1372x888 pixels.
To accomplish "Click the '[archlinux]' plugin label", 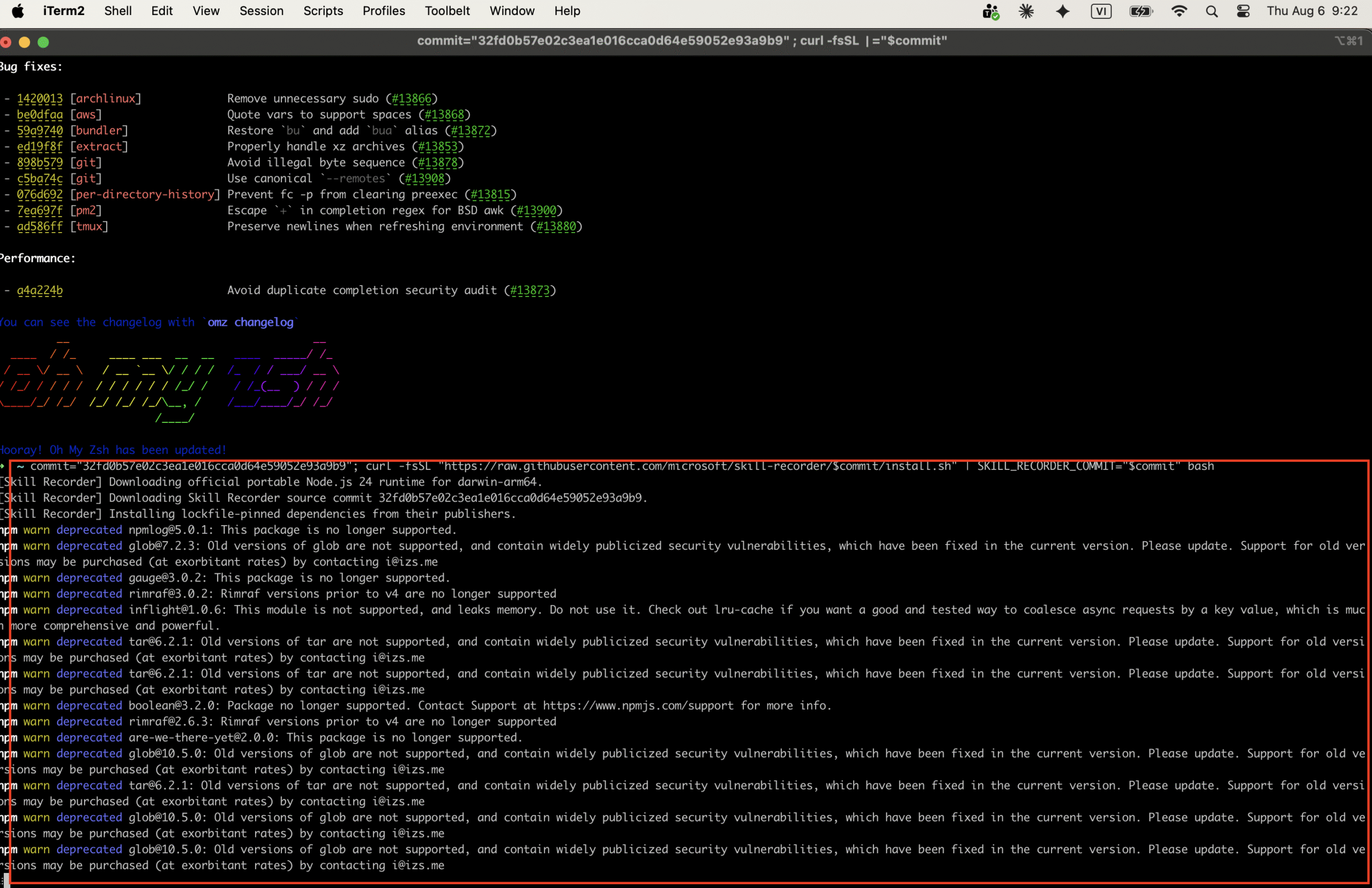I will (106, 99).
